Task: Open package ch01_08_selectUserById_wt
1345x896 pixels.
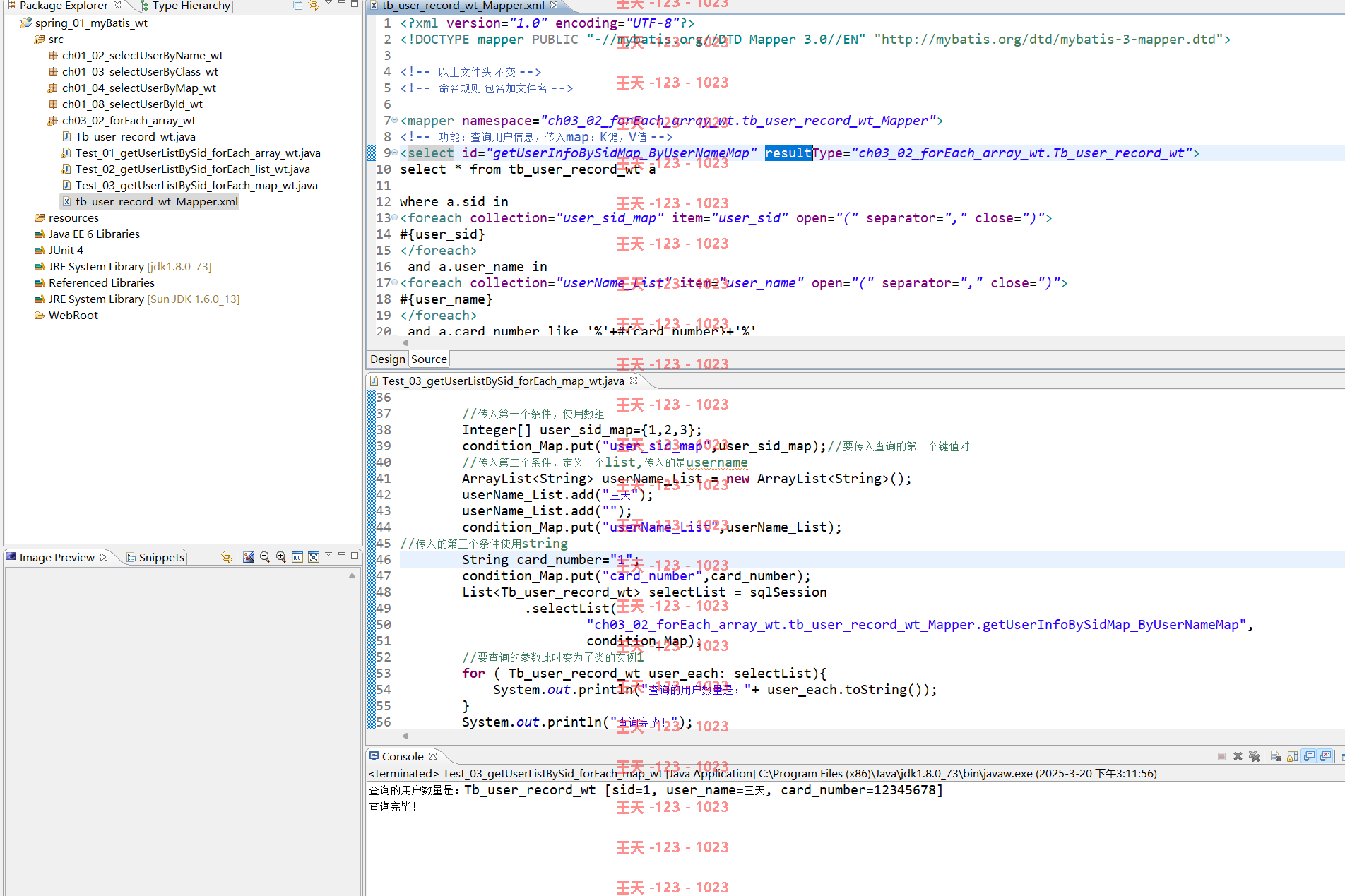Action: [x=132, y=104]
